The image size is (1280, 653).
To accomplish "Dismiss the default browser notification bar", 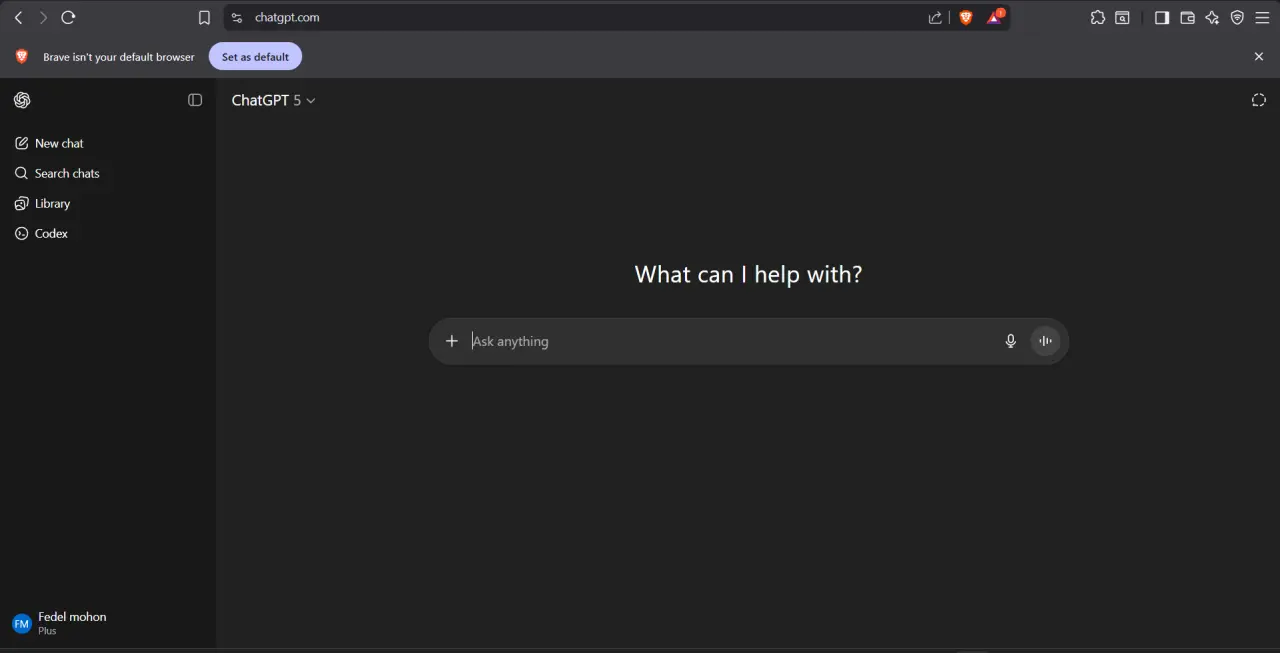I will 1259,57.
